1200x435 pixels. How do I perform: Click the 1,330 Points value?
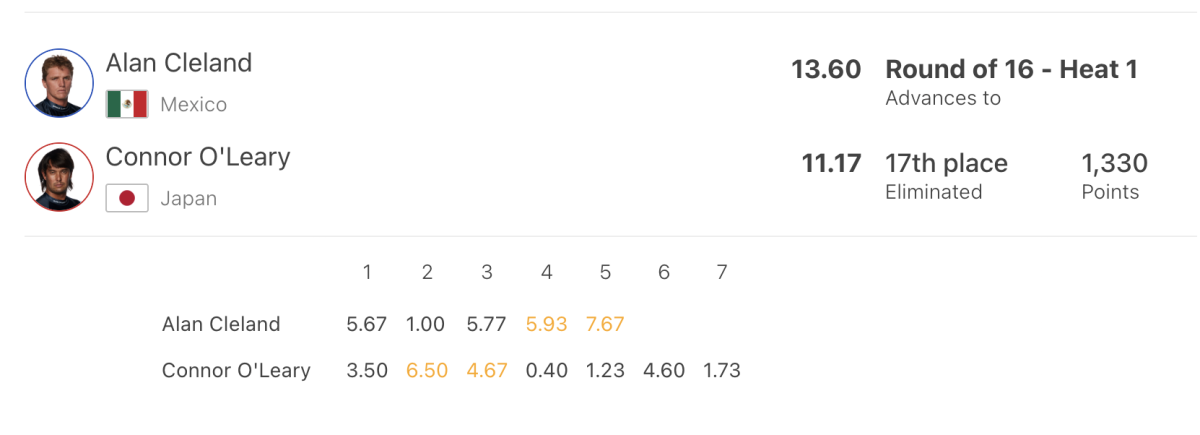pyautogui.click(x=1115, y=175)
